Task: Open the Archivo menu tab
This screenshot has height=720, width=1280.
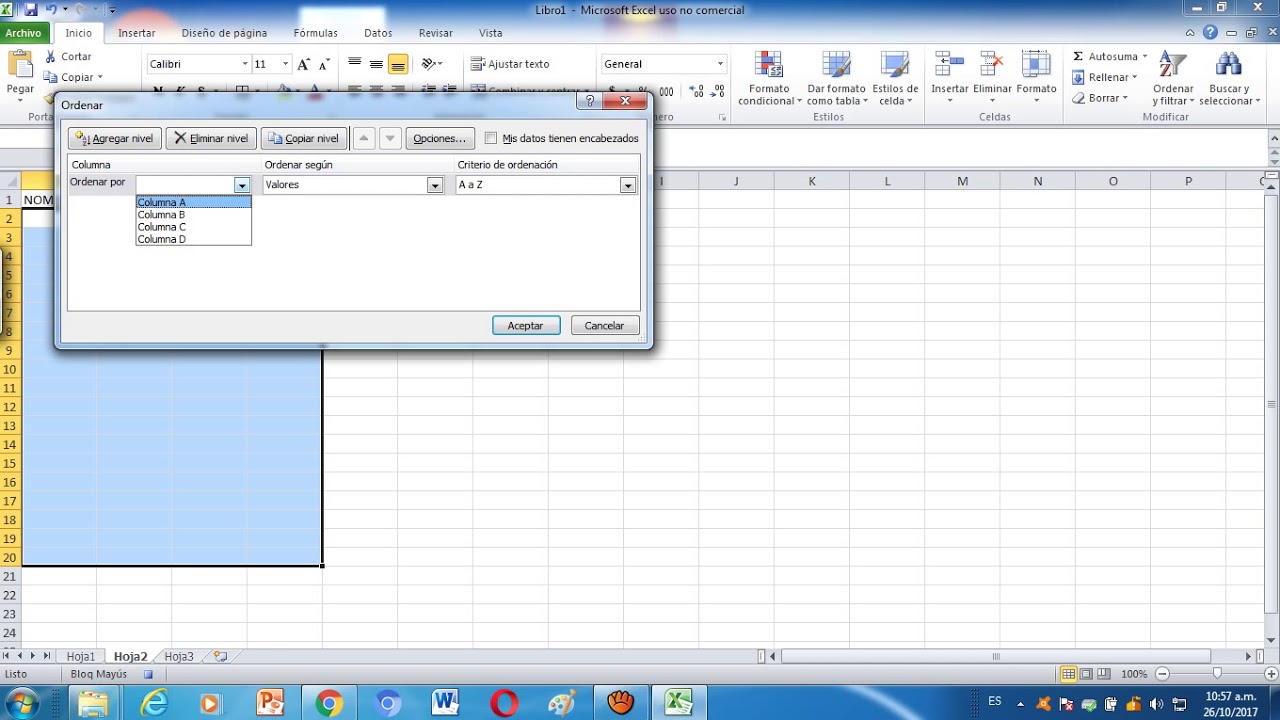Action: coord(23,33)
